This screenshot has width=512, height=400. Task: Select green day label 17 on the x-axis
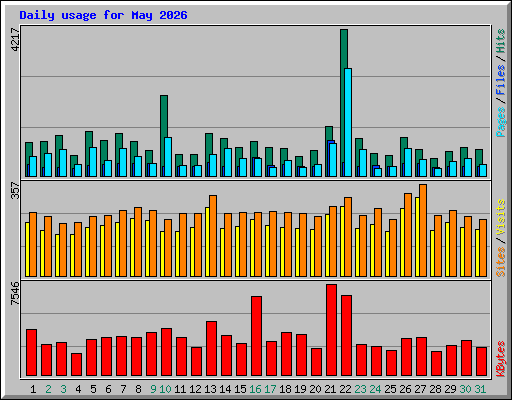270,389
